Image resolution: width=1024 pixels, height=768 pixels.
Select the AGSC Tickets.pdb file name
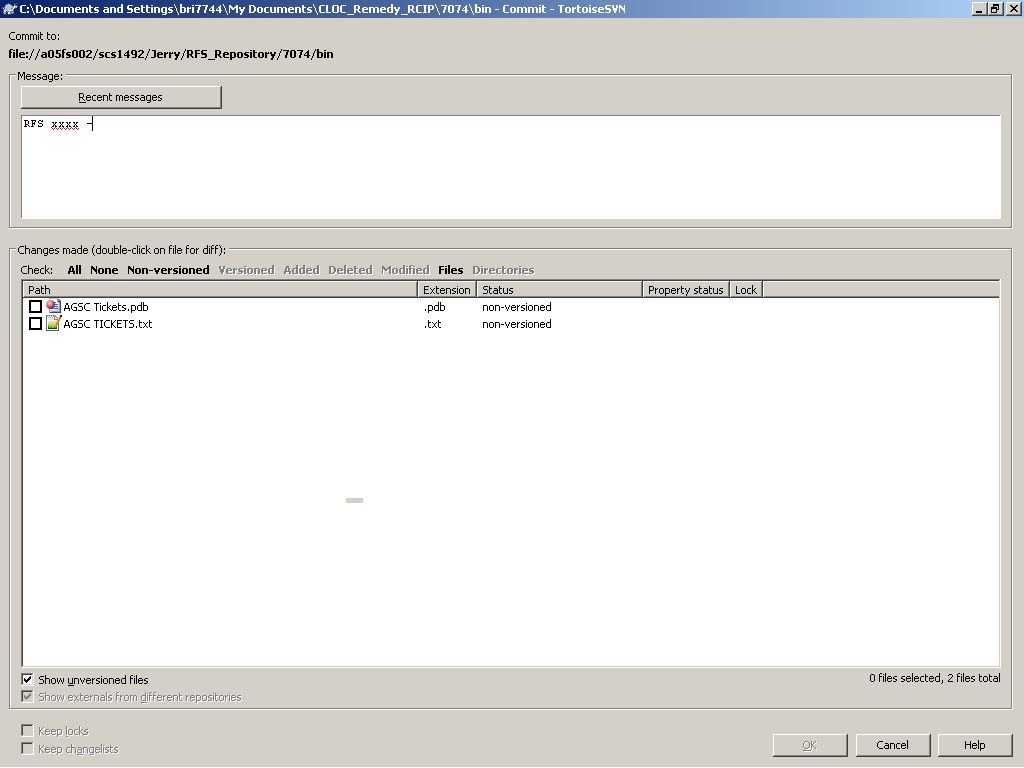[106, 307]
